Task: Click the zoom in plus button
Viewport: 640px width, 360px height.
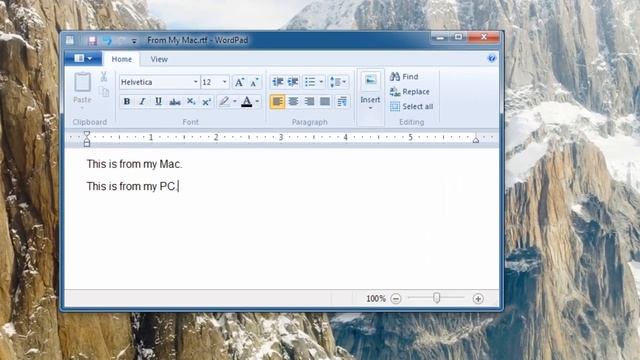Action: [478, 299]
